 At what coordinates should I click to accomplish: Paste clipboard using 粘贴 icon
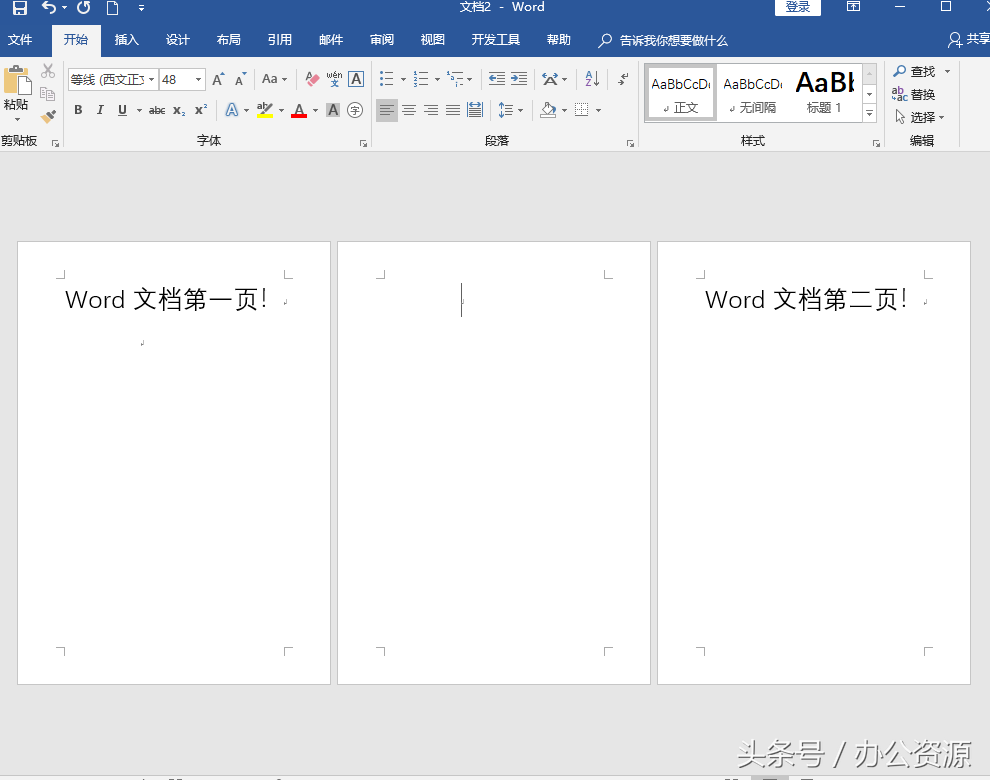[x=17, y=82]
